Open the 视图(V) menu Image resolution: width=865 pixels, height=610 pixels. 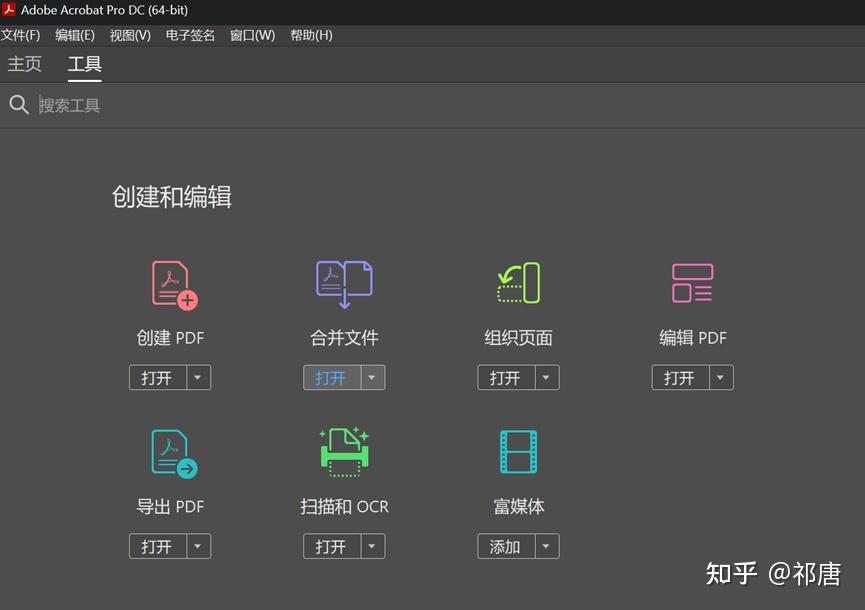click(x=130, y=35)
